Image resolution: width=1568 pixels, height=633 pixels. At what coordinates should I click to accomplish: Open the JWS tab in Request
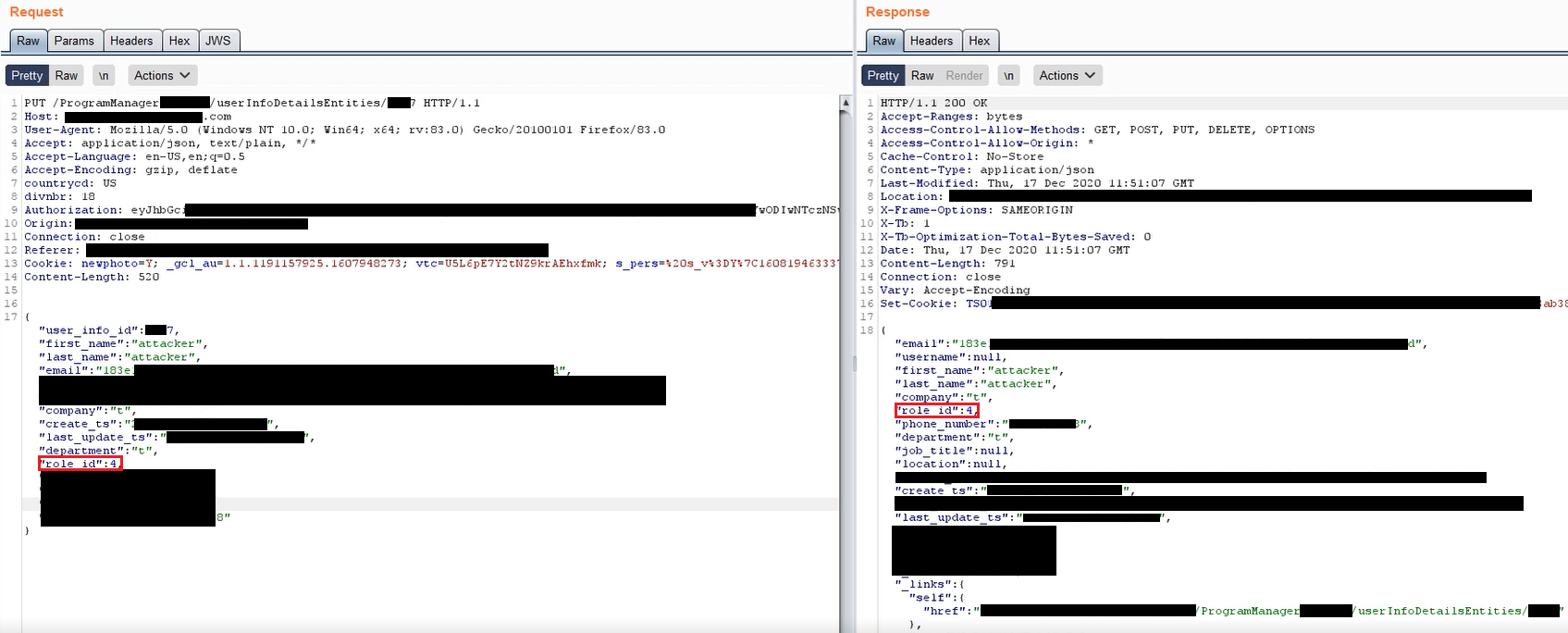(x=218, y=41)
